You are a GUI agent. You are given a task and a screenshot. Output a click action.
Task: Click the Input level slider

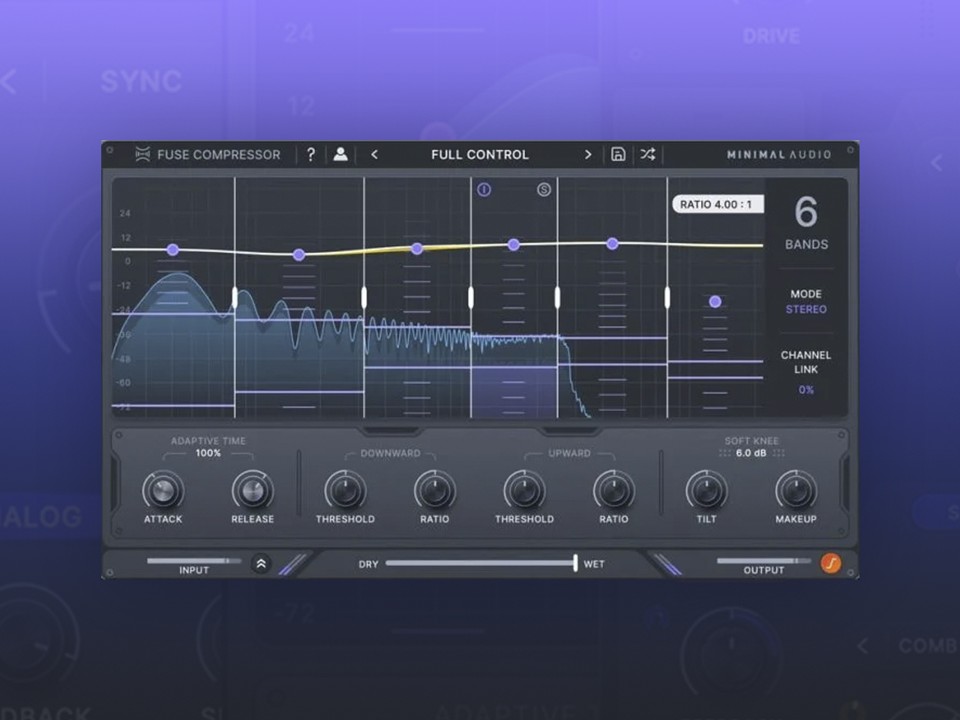tap(194, 561)
